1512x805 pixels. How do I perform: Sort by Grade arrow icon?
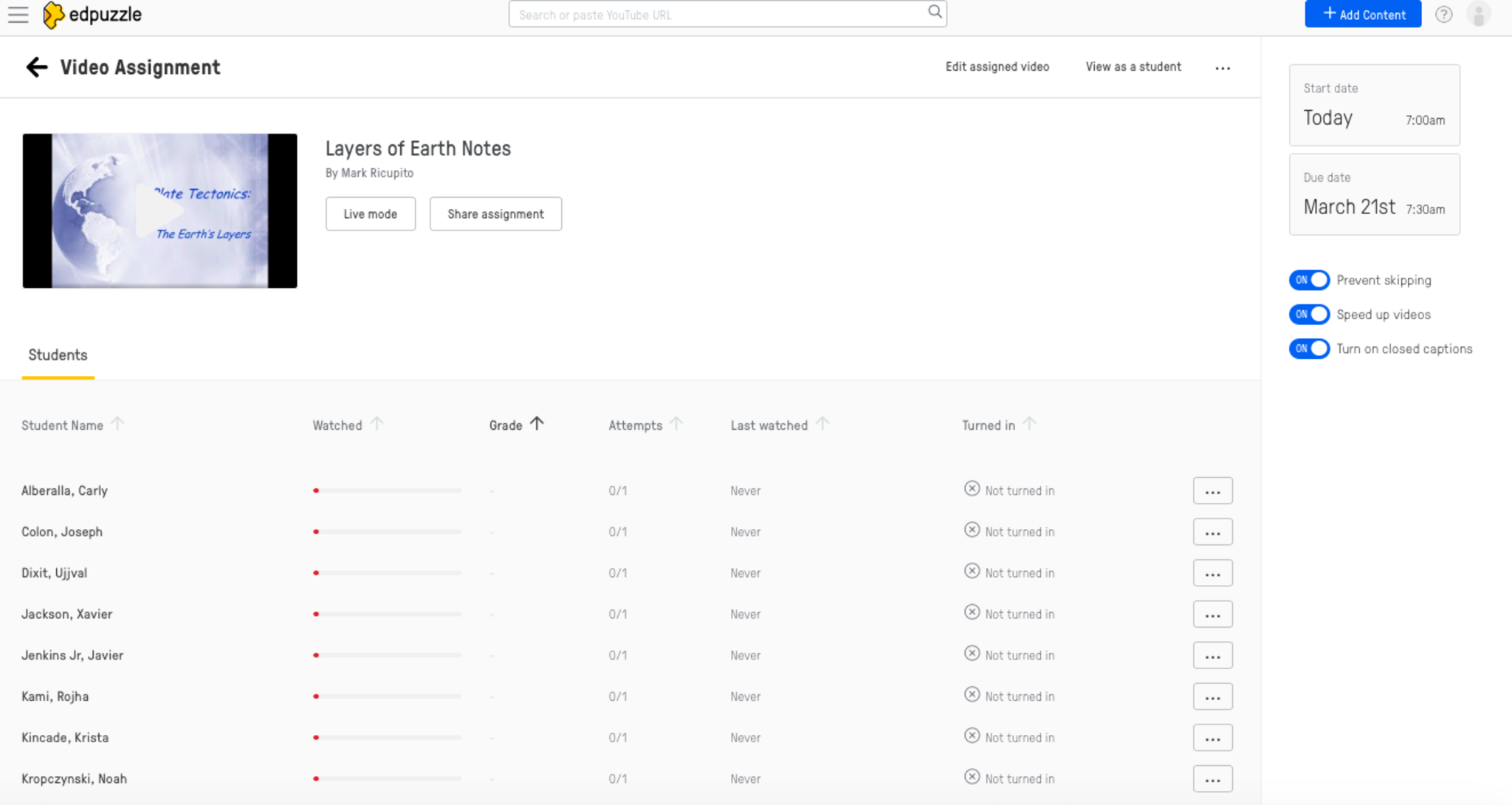click(537, 424)
